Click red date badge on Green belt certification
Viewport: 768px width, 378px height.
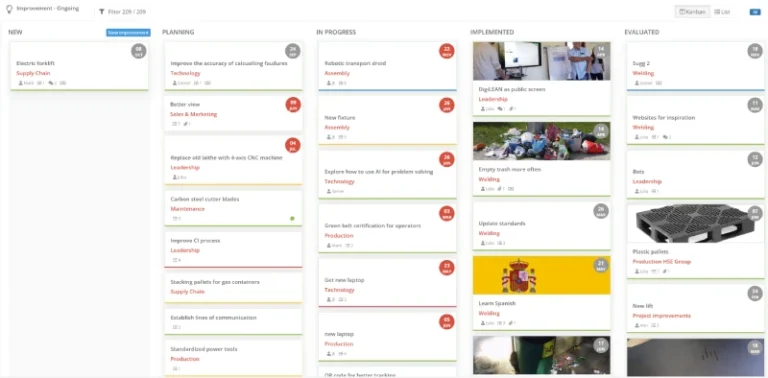[447, 213]
